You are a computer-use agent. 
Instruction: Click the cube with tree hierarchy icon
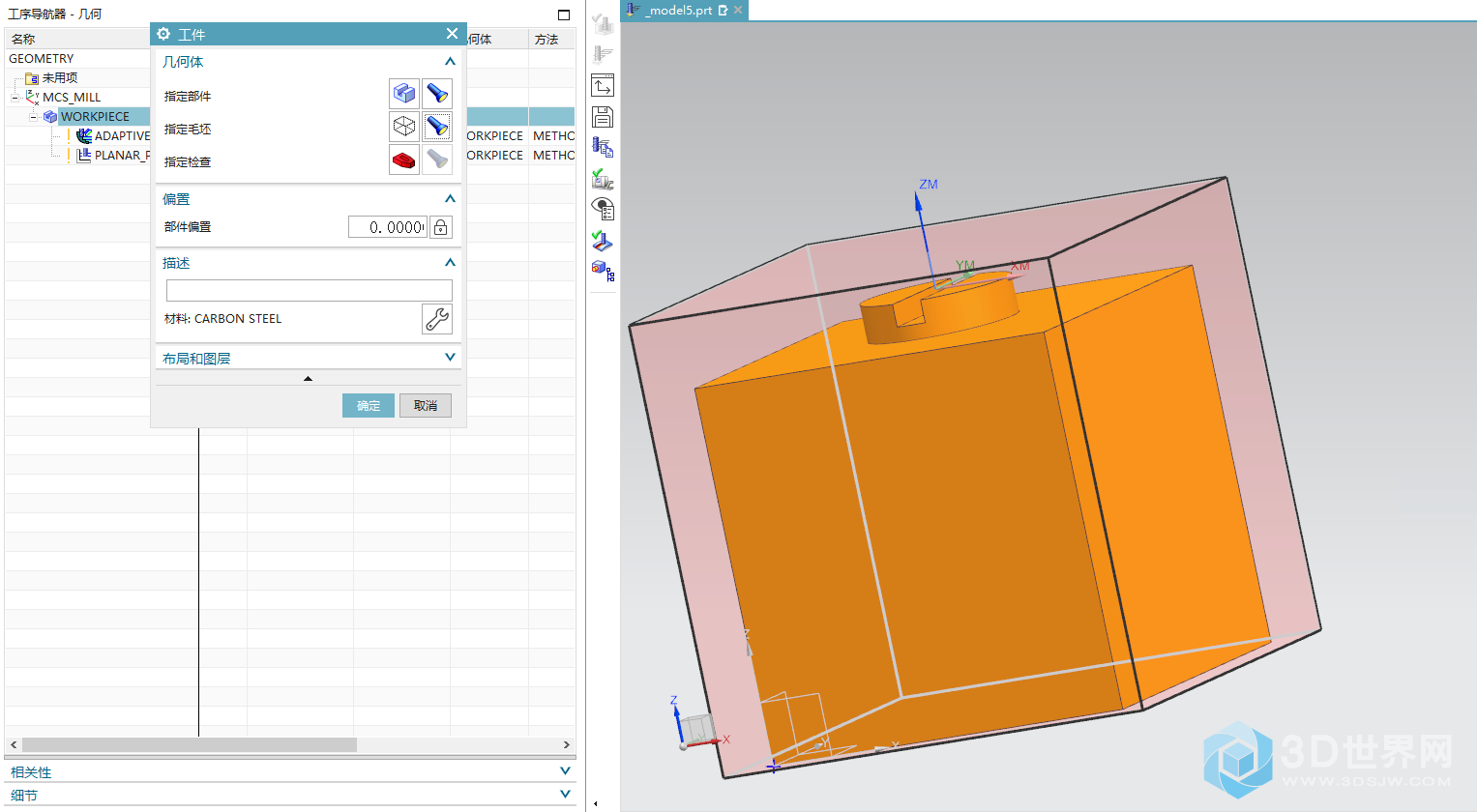pos(603,272)
